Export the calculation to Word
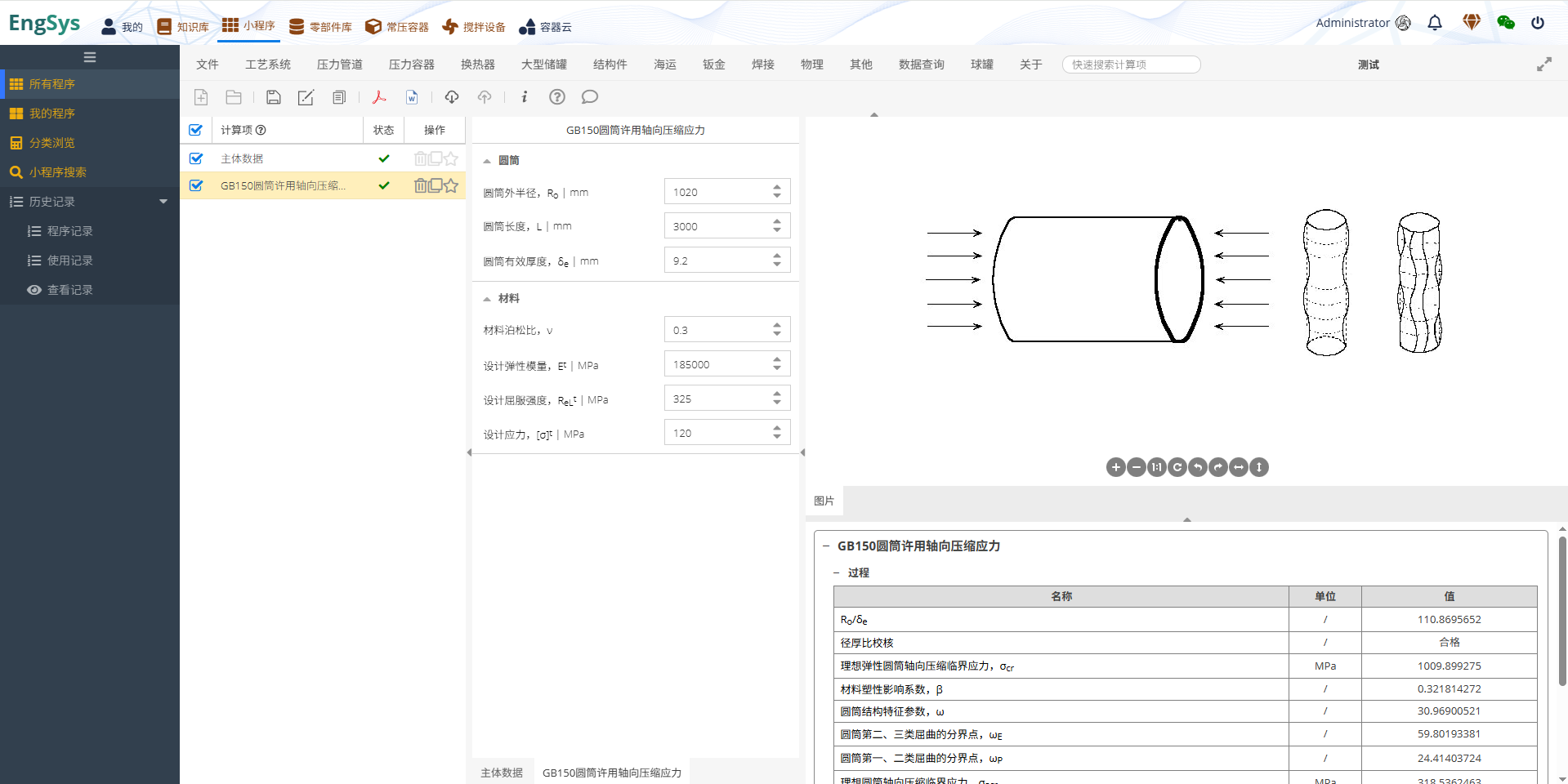Image resolution: width=1568 pixels, height=784 pixels. pos(412,97)
